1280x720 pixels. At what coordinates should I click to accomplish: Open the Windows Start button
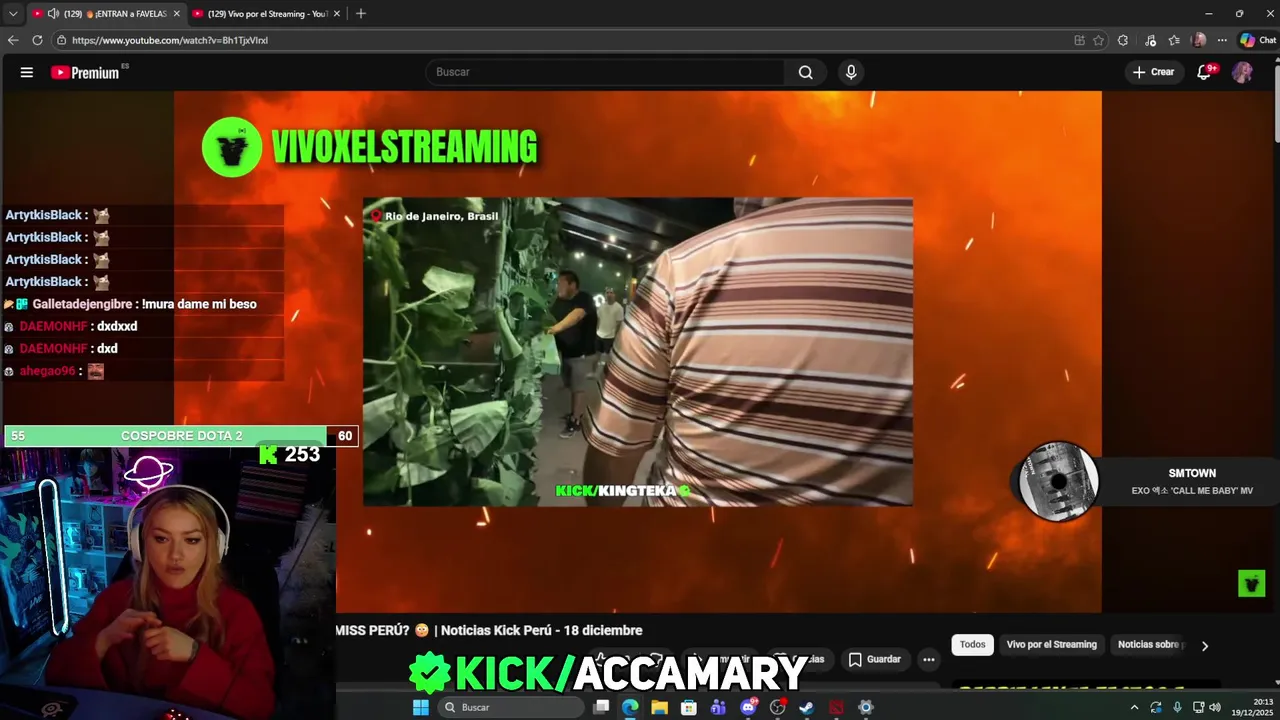[x=421, y=707]
